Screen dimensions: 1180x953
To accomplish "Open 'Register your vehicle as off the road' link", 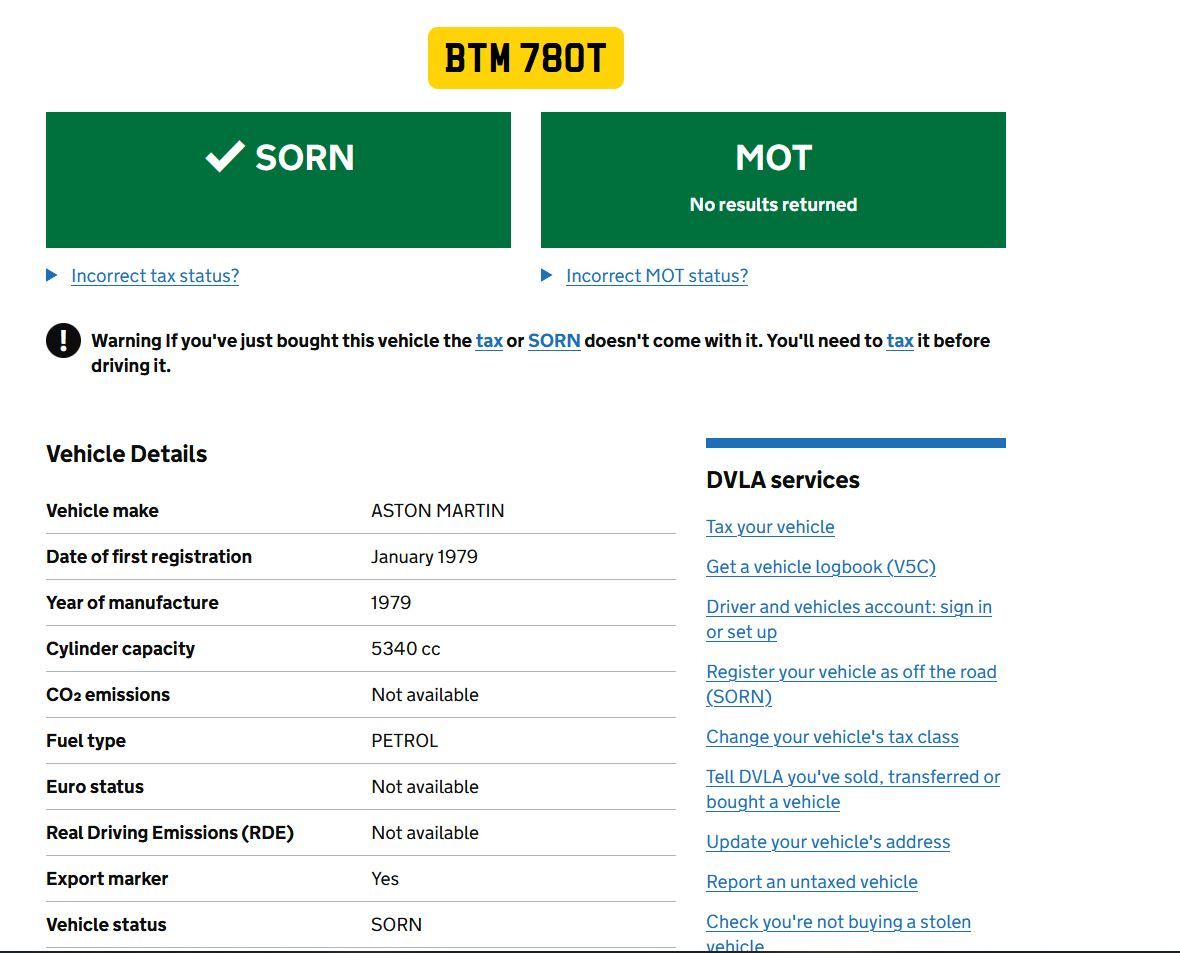I will 850,672.
